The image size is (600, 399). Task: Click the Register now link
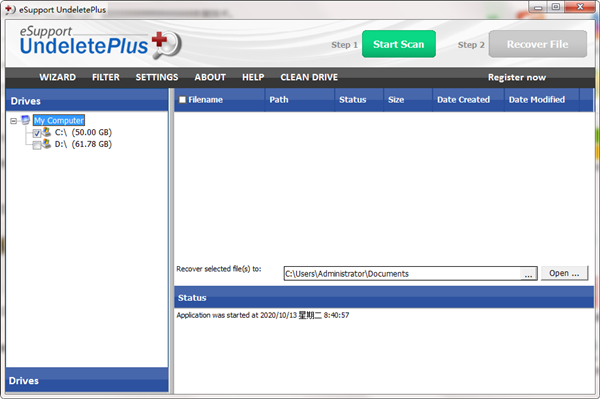(x=517, y=77)
